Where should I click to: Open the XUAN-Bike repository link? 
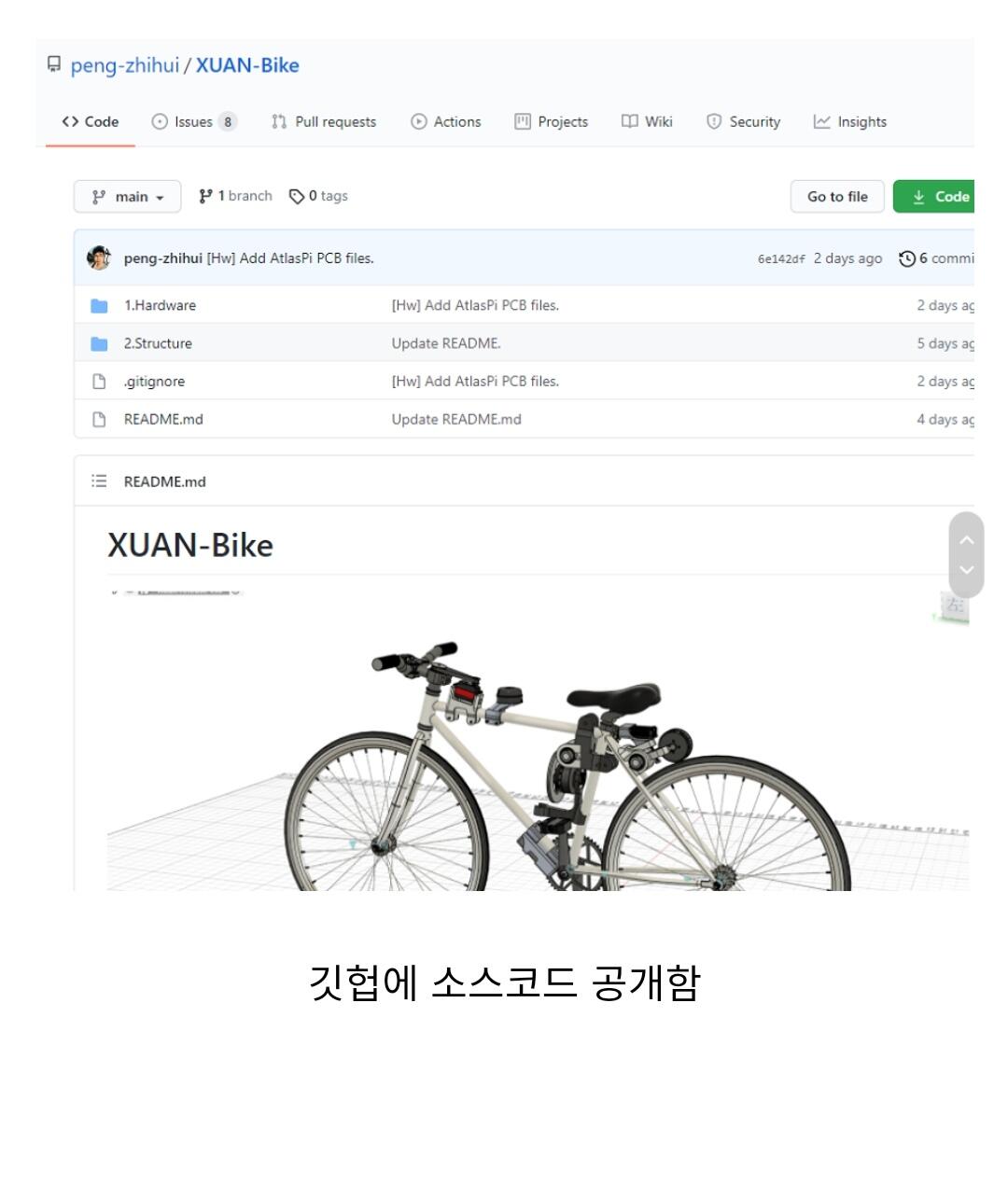pyautogui.click(x=247, y=65)
